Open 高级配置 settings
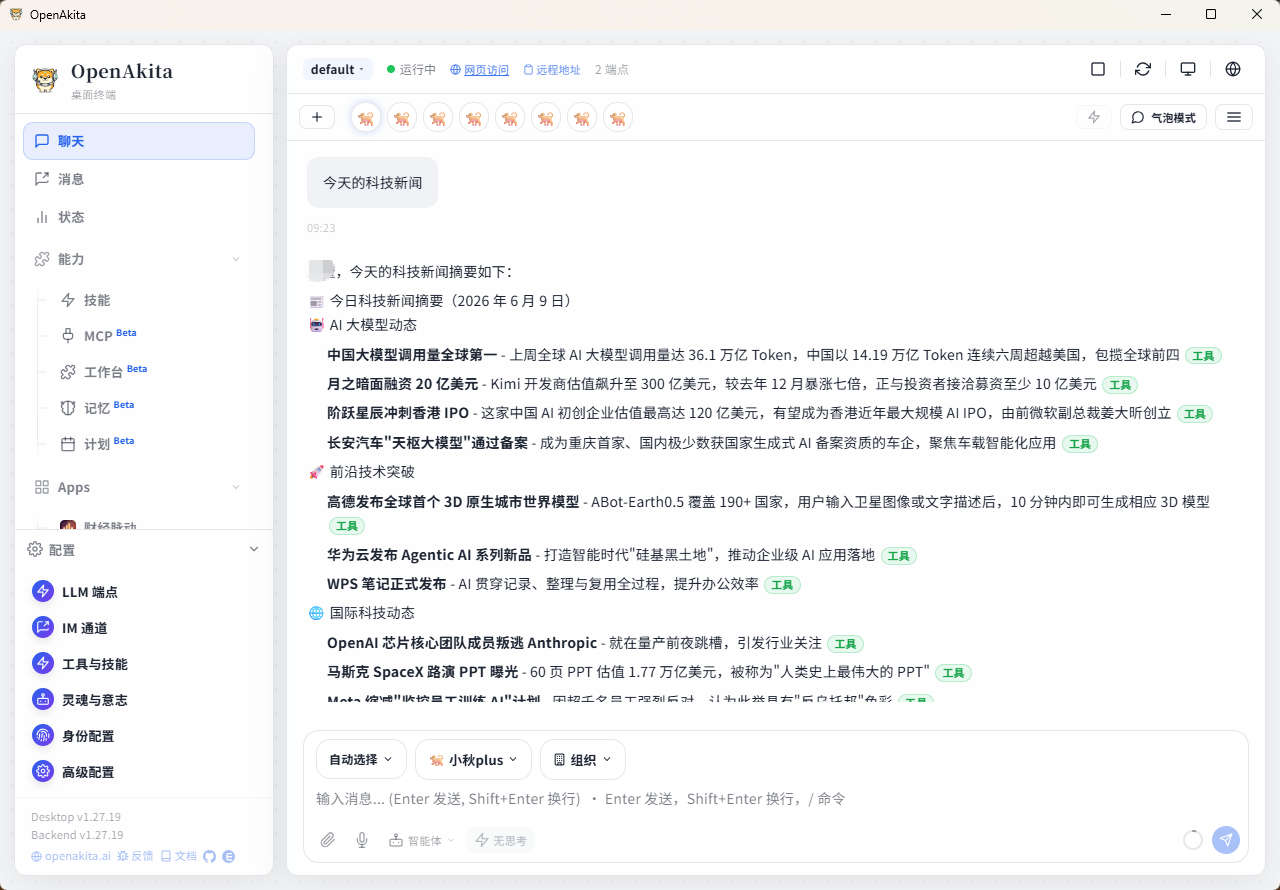This screenshot has width=1280, height=890. (144, 772)
